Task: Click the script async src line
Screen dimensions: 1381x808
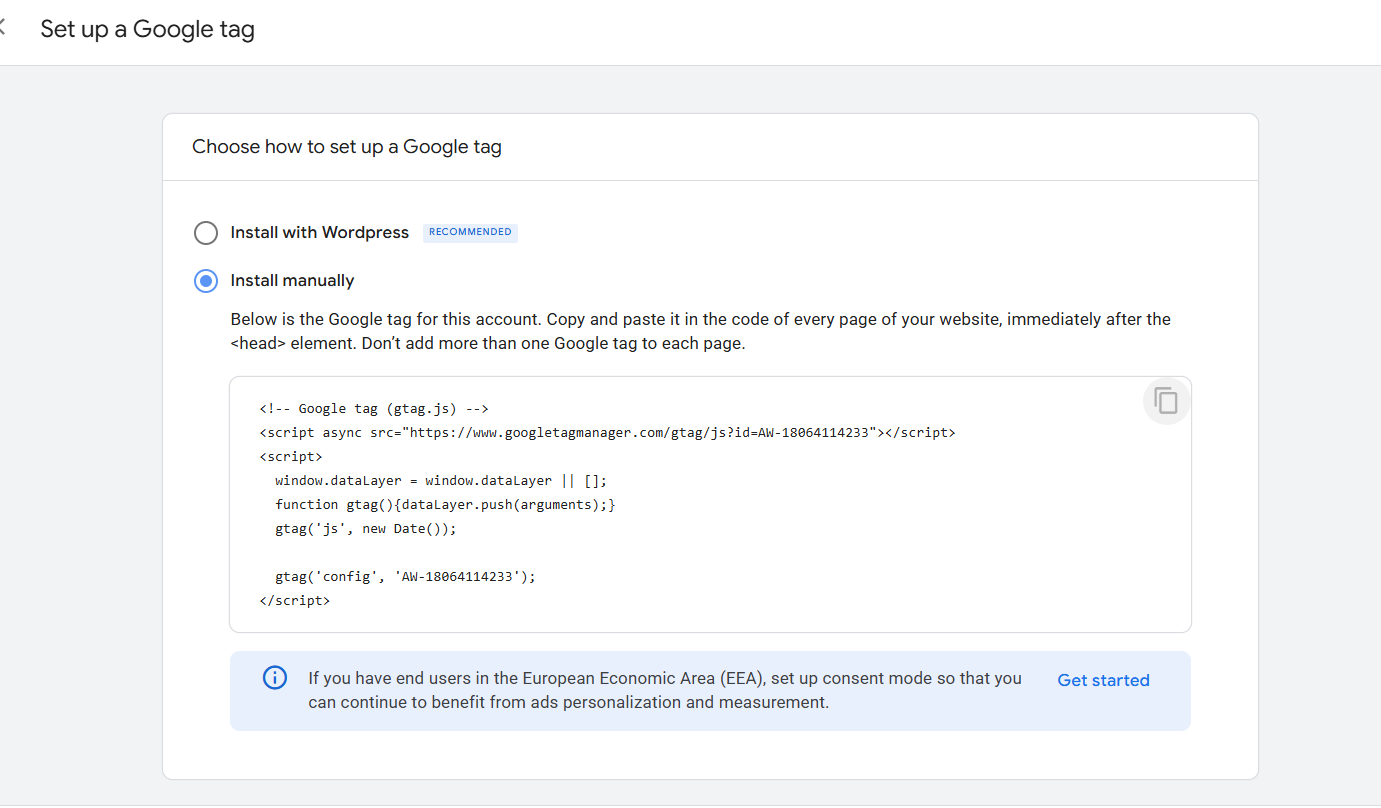Action: click(x=607, y=433)
